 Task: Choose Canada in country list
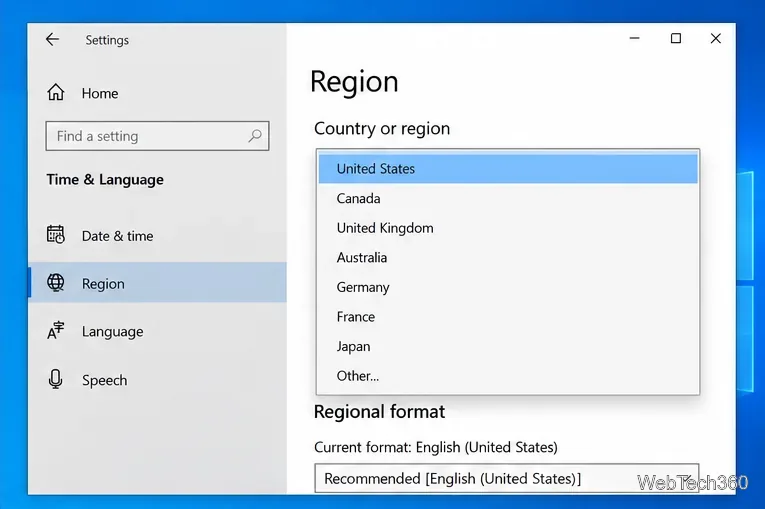508,199
